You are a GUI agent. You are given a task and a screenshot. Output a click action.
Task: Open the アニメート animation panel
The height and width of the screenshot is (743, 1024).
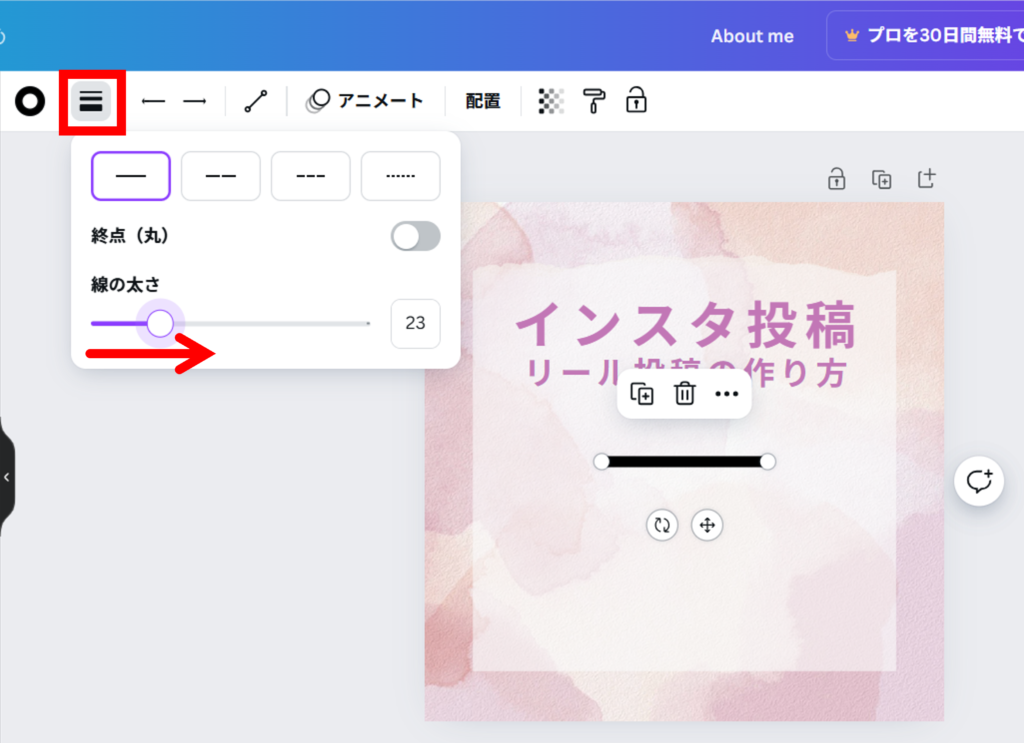coord(365,101)
